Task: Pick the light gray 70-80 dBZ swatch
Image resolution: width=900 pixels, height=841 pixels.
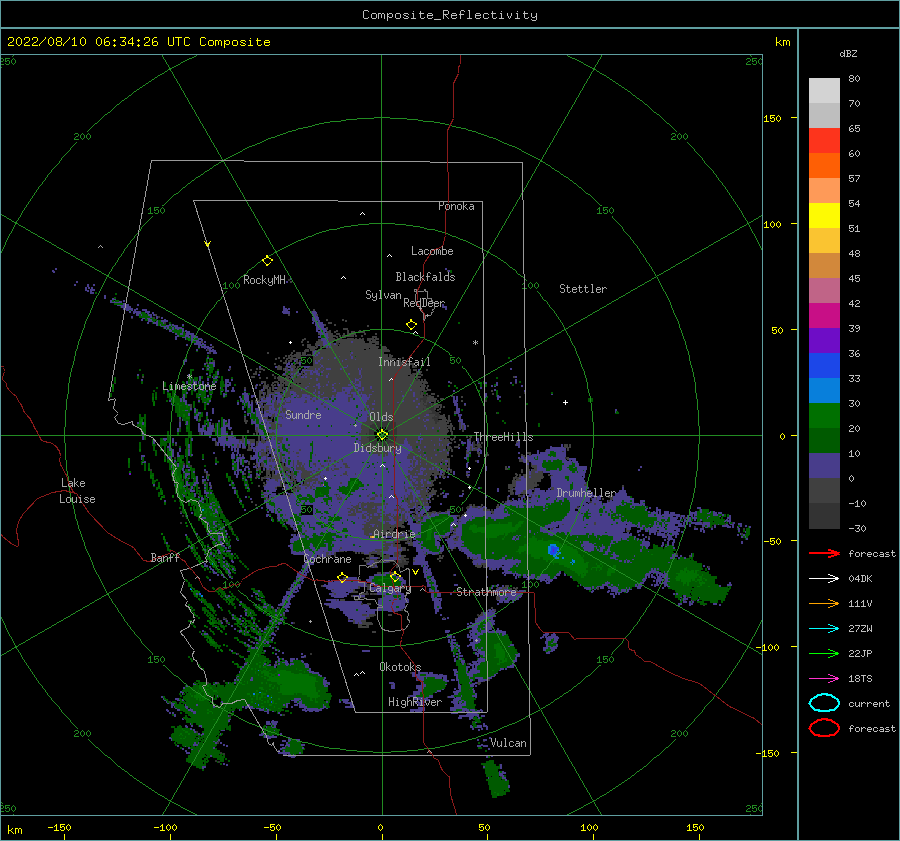Action: [824, 91]
